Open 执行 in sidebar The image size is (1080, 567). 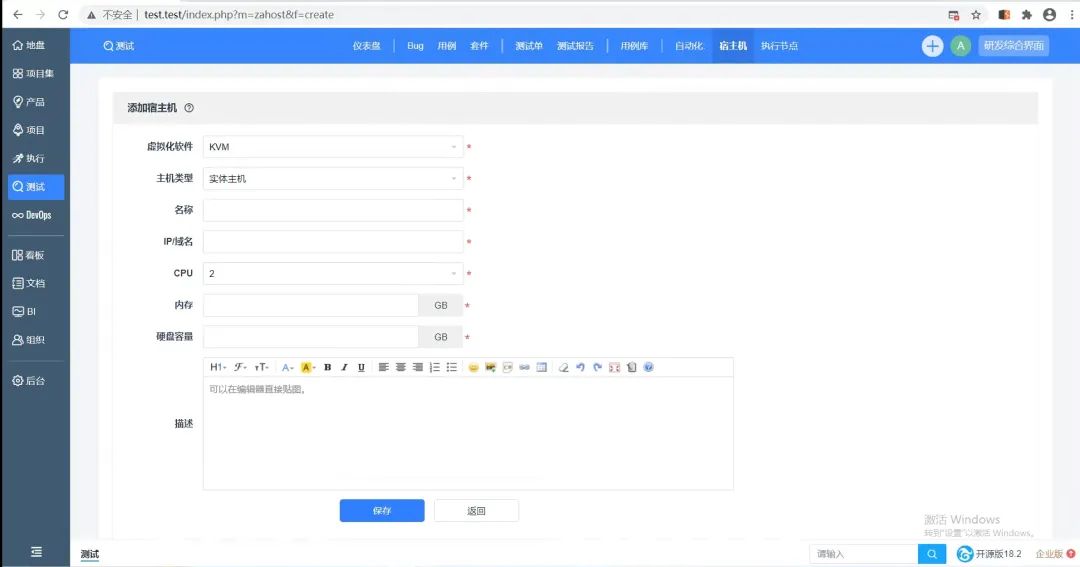tap(29, 158)
